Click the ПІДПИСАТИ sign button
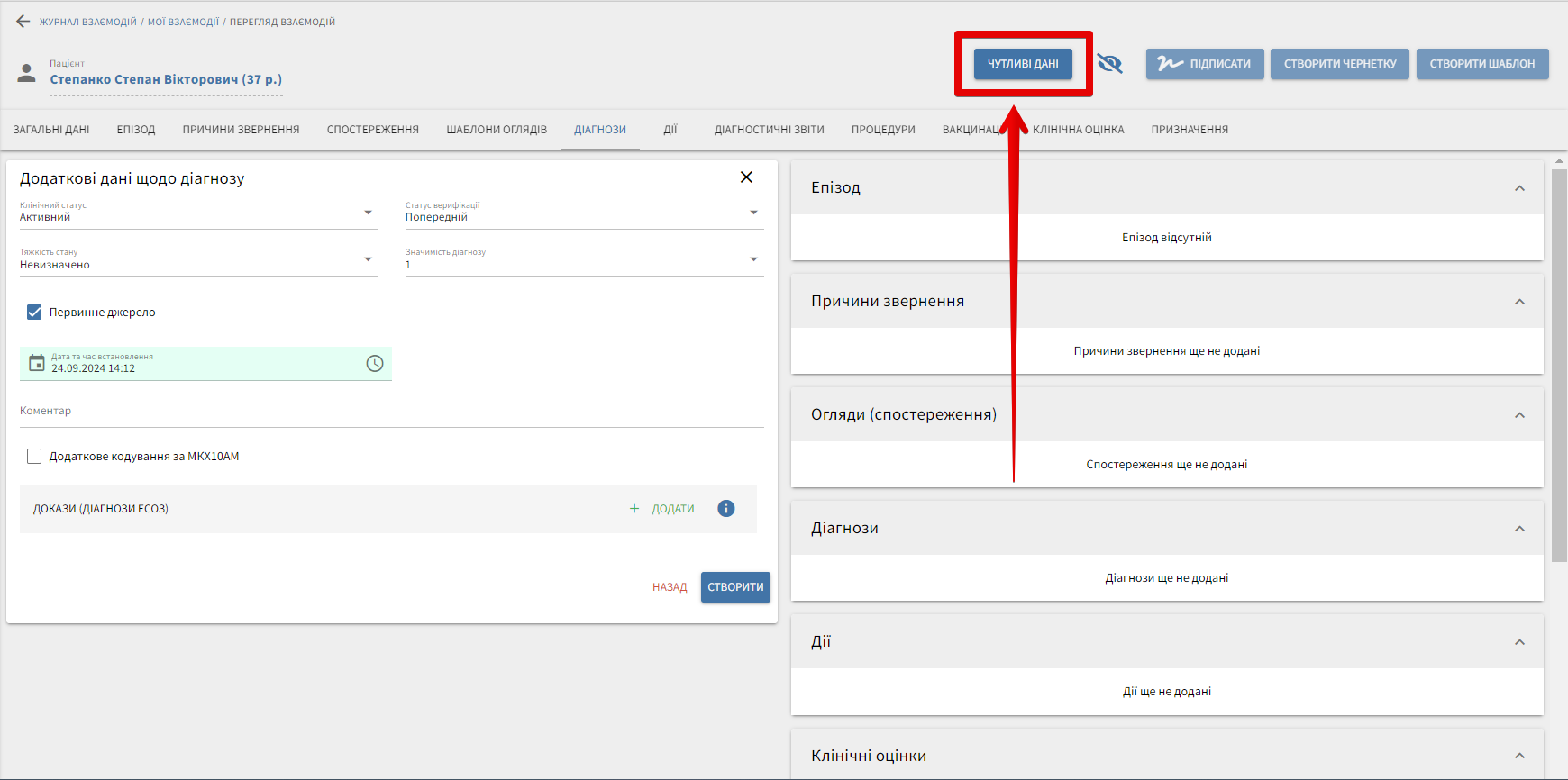Viewport: 1568px width, 780px height. click(x=1205, y=64)
